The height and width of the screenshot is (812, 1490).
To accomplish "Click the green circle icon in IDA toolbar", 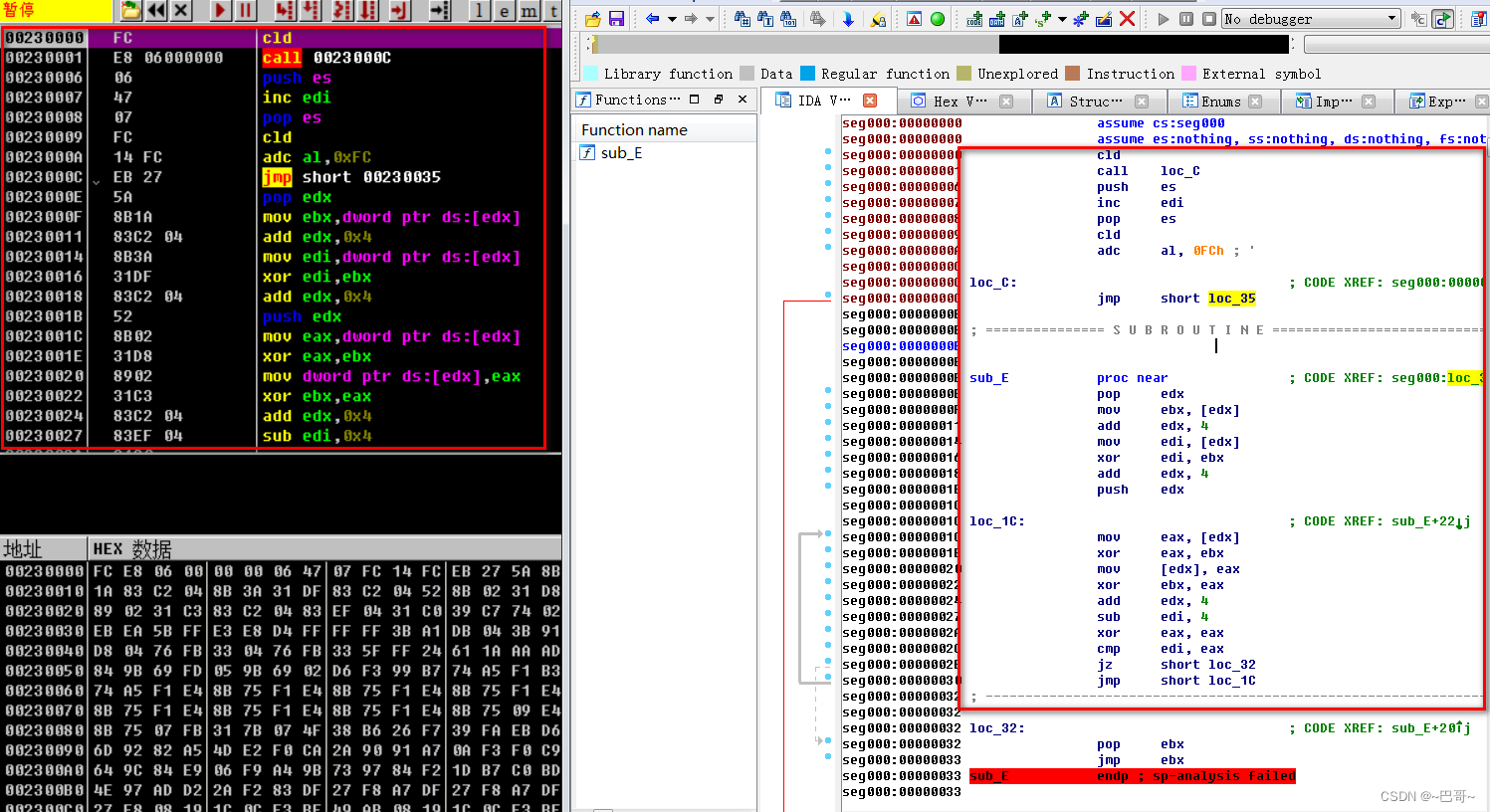I will (x=937, y=19).
